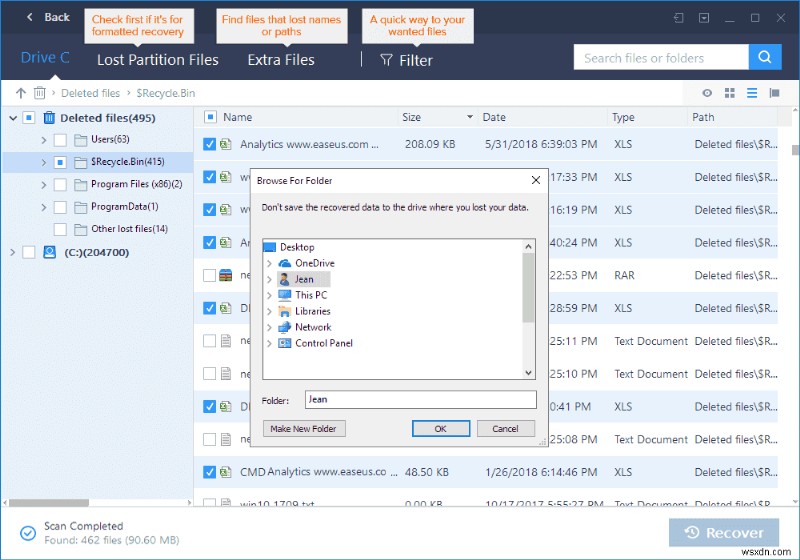800x560 pixels.
Task: Click the (C:) drive icon in tree
Action: (49, 252)
